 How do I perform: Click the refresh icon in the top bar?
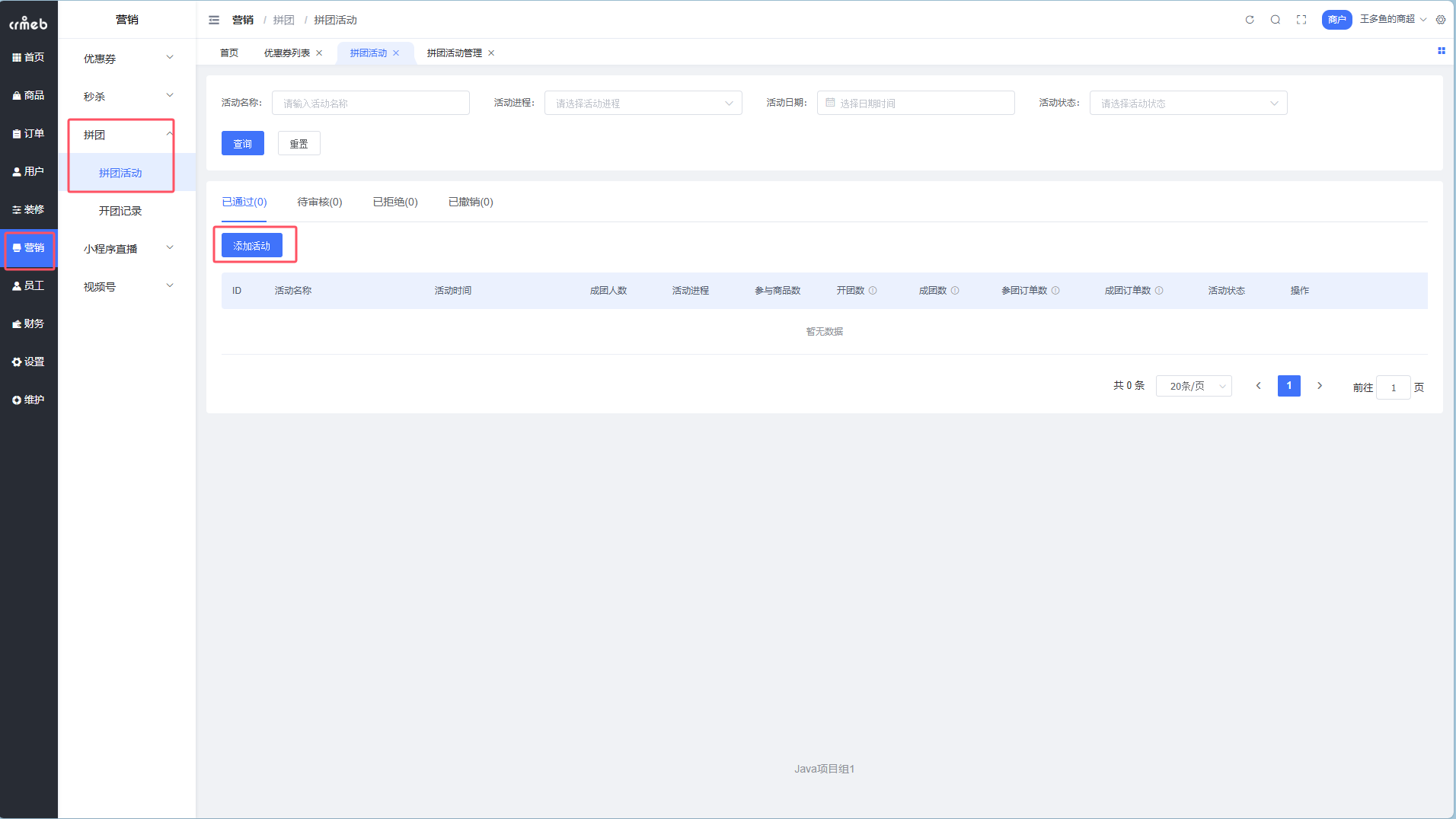tap(1250, 20)
